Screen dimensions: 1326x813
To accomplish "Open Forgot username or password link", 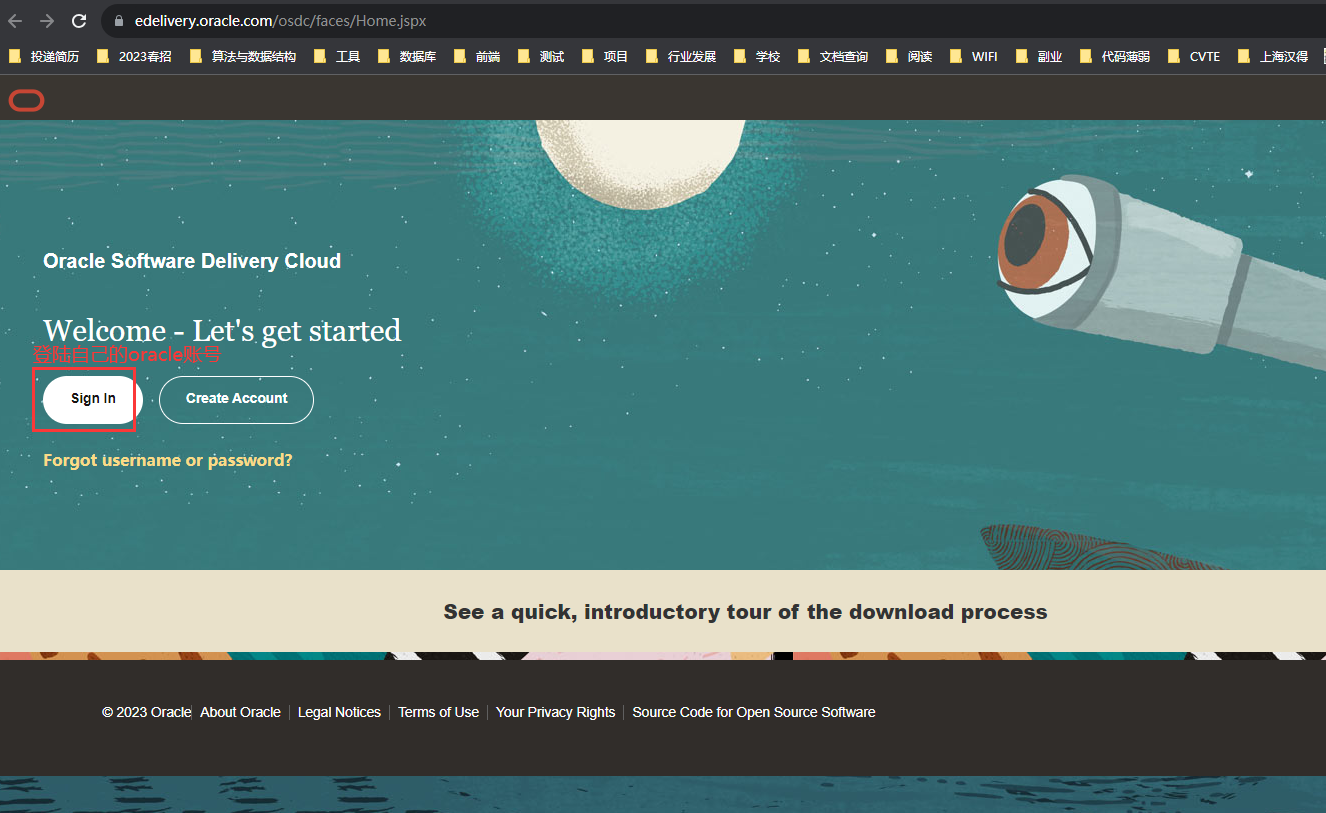I will click(168, 460).
